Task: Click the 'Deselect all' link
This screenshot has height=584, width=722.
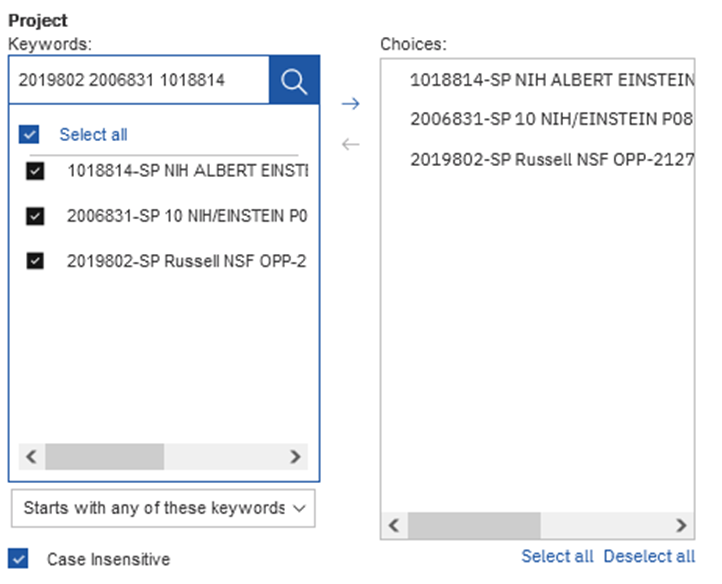Action: [x=649, y=556]
